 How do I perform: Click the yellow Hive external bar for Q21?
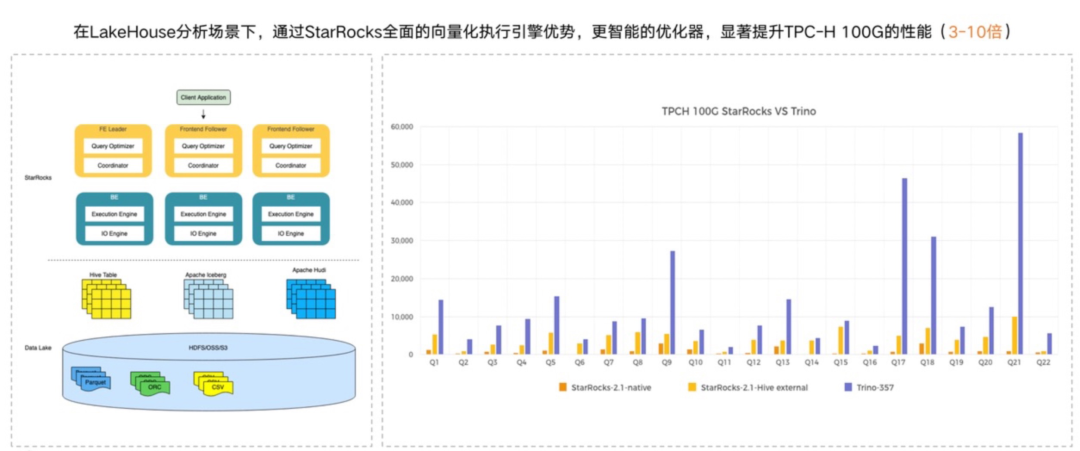(x=1014, y=335)
